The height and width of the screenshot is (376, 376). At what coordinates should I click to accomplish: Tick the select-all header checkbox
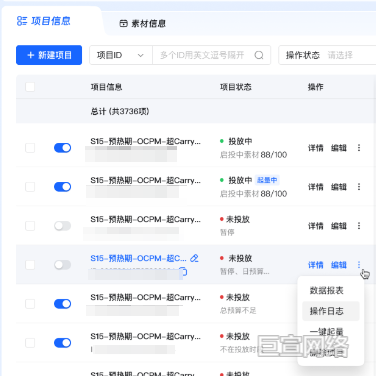tap(30, 87)
